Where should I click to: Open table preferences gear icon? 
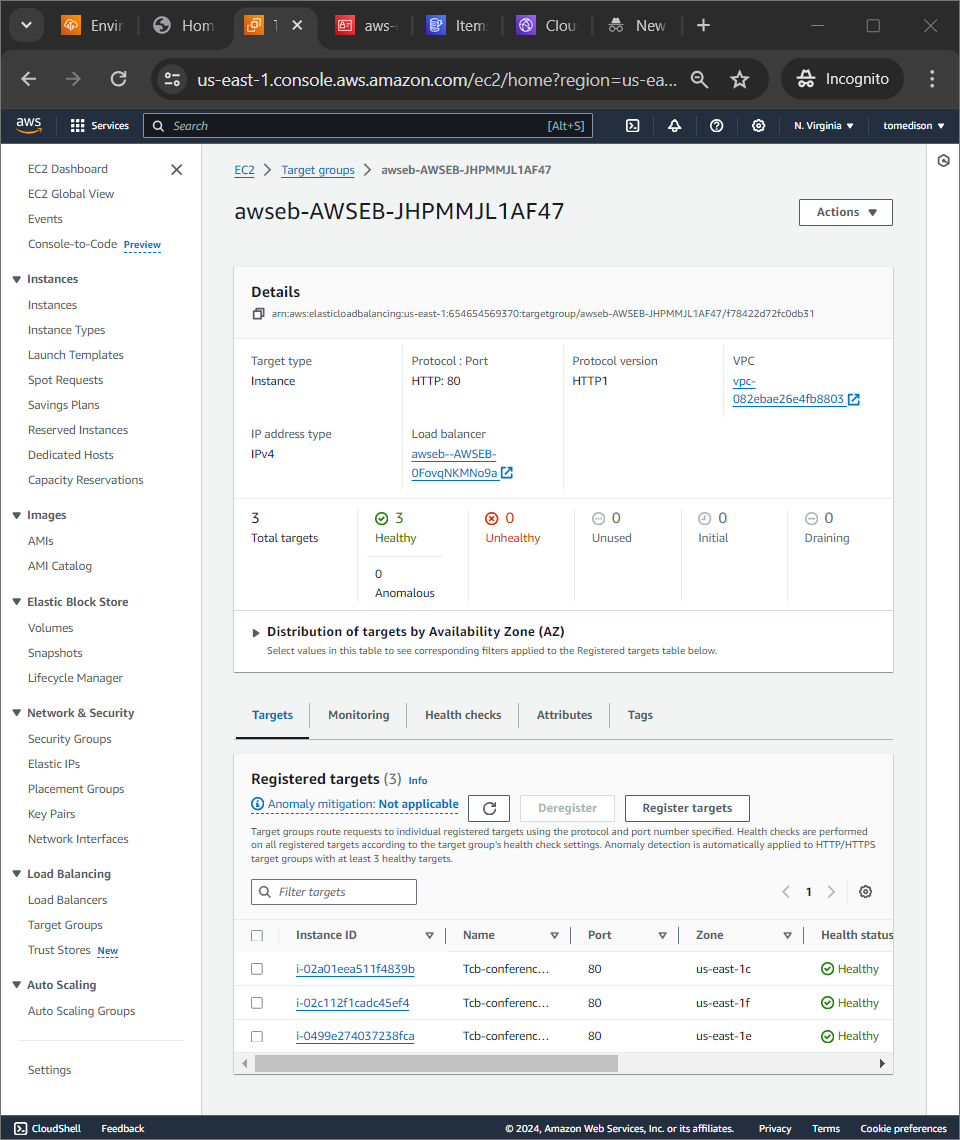coord(865,892)
